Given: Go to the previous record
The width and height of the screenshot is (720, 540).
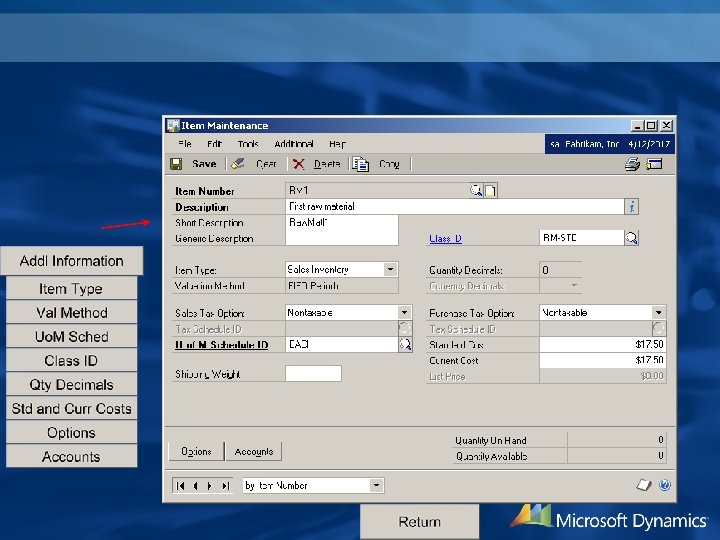Looking at the screenshot, I should pyautogui.click(x=196, y=485).
